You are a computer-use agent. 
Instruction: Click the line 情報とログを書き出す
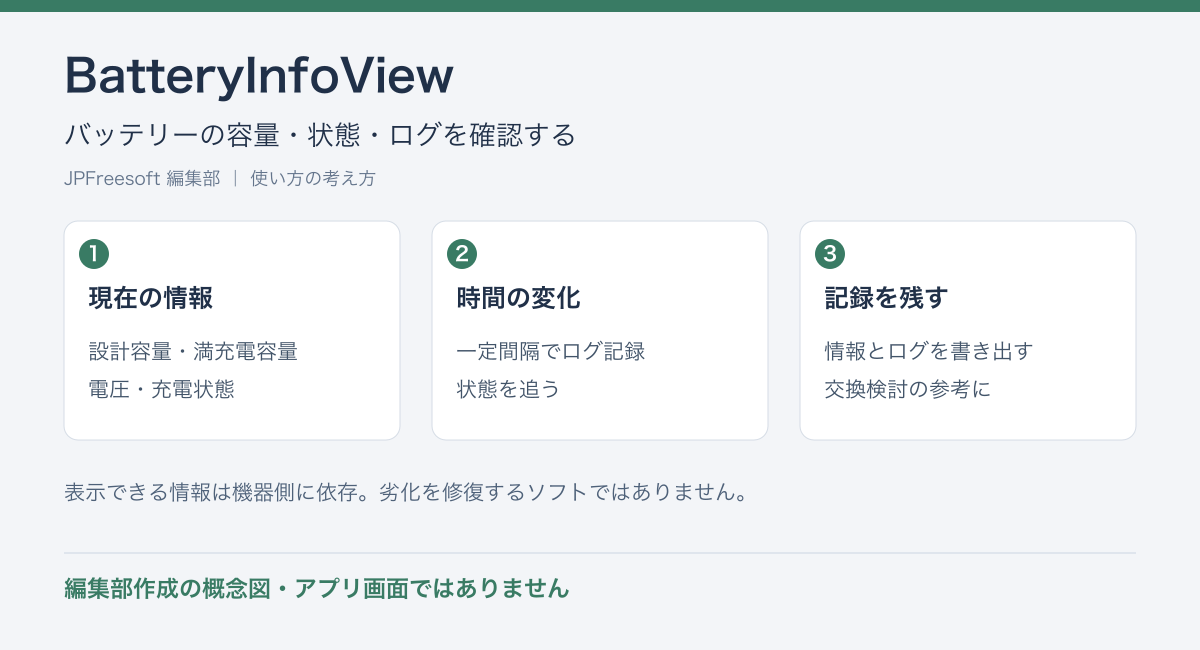click(929, 352)
